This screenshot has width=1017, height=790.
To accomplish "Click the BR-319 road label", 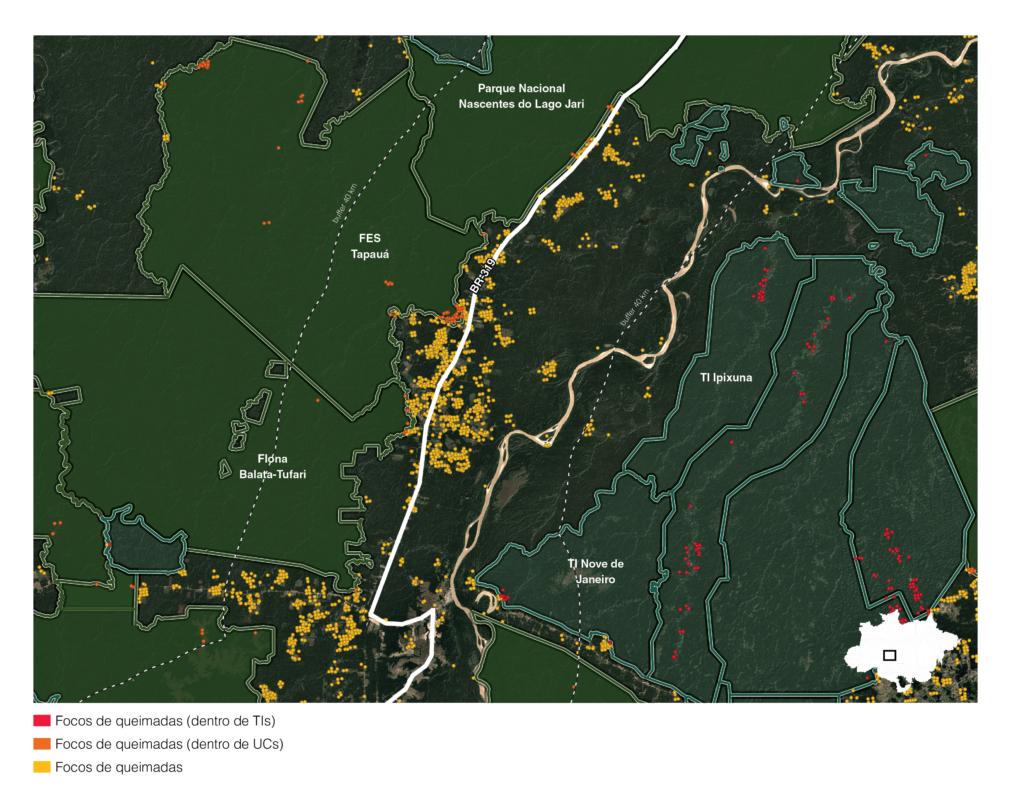I will pyautogui.click(x=482, y=276).
